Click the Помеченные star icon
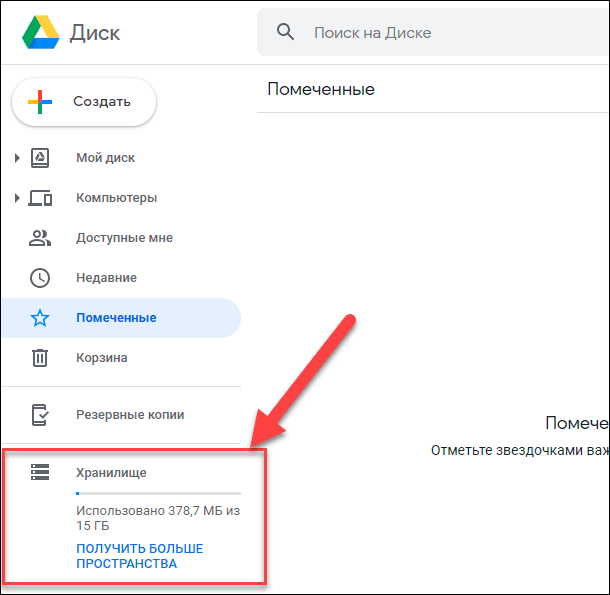Viewport: 610px width, 595px height. (x=40, y=318)
